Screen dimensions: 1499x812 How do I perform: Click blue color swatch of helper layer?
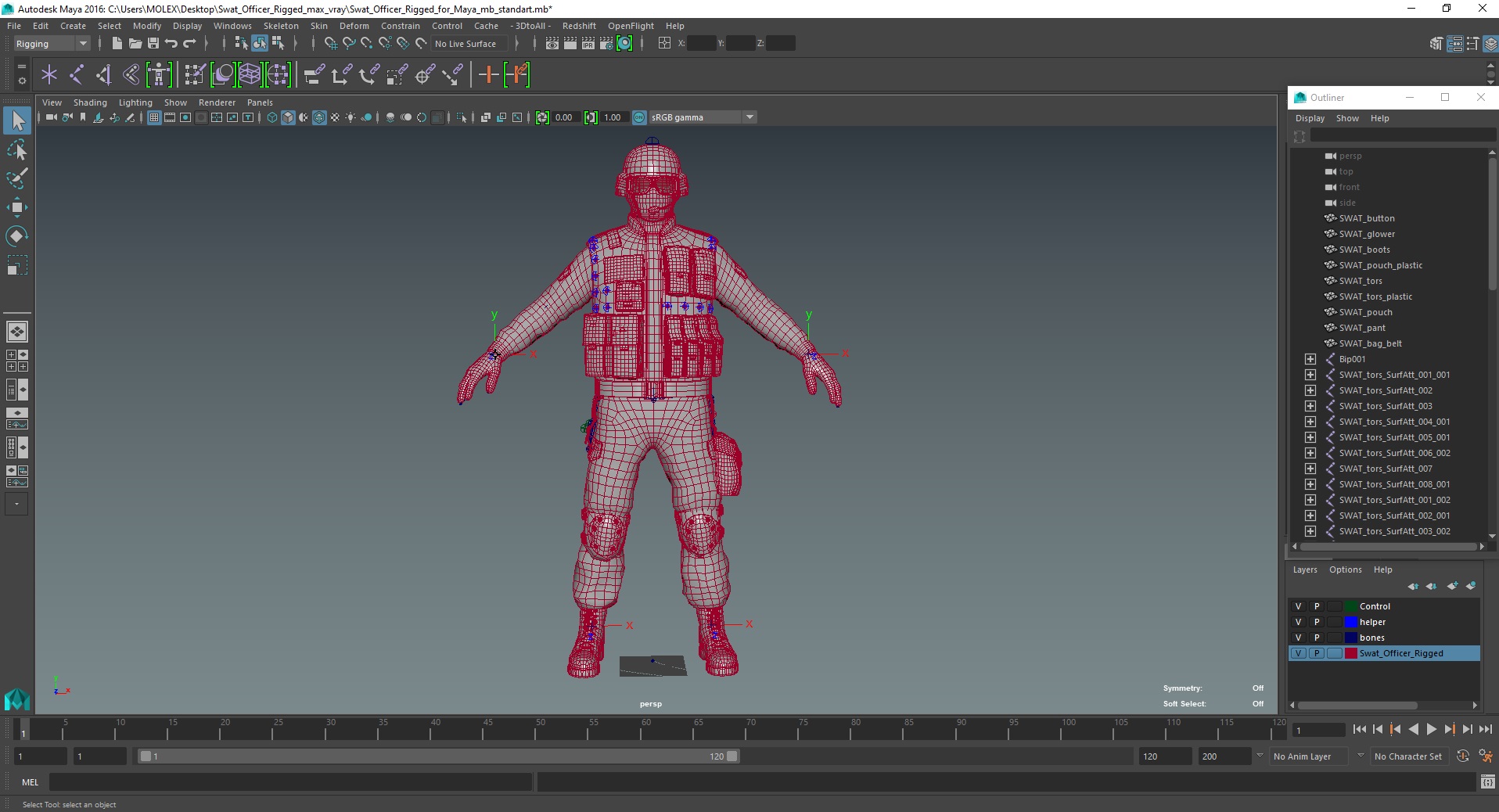pos(1351,622)
